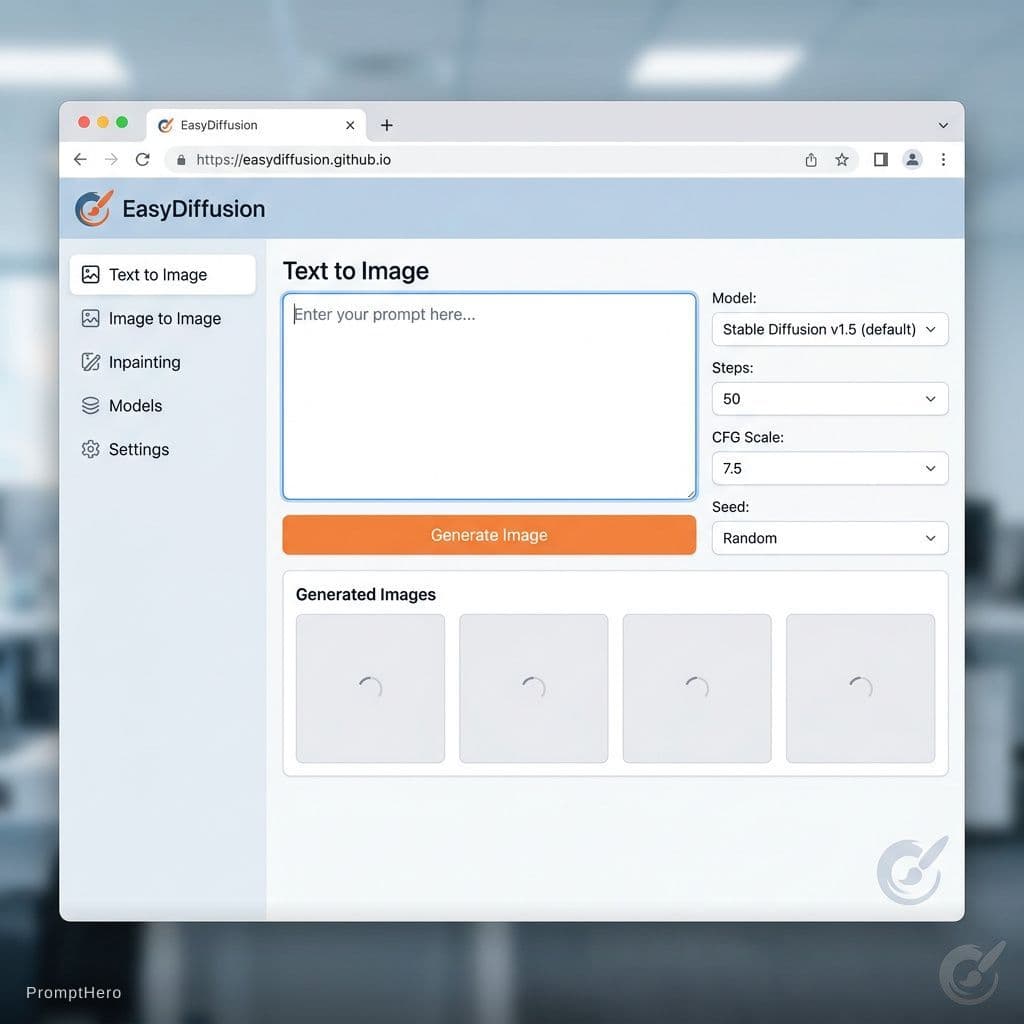
Task: Close the EasyDiffusion tab
Action: point(350,125)
